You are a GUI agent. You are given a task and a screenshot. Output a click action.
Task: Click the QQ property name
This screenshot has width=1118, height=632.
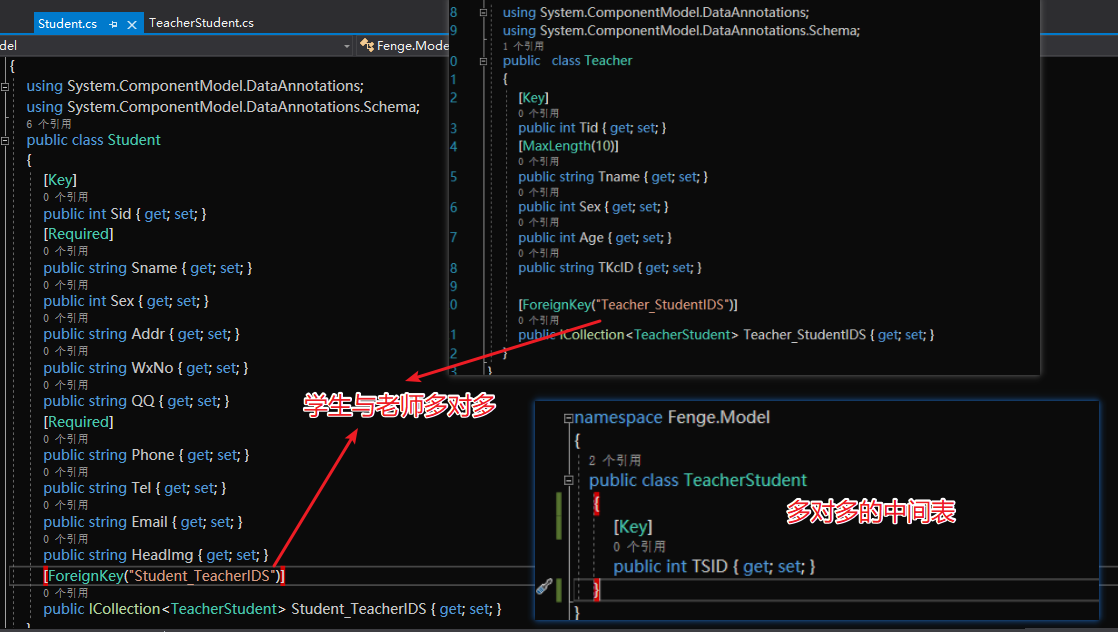(143, 401)
